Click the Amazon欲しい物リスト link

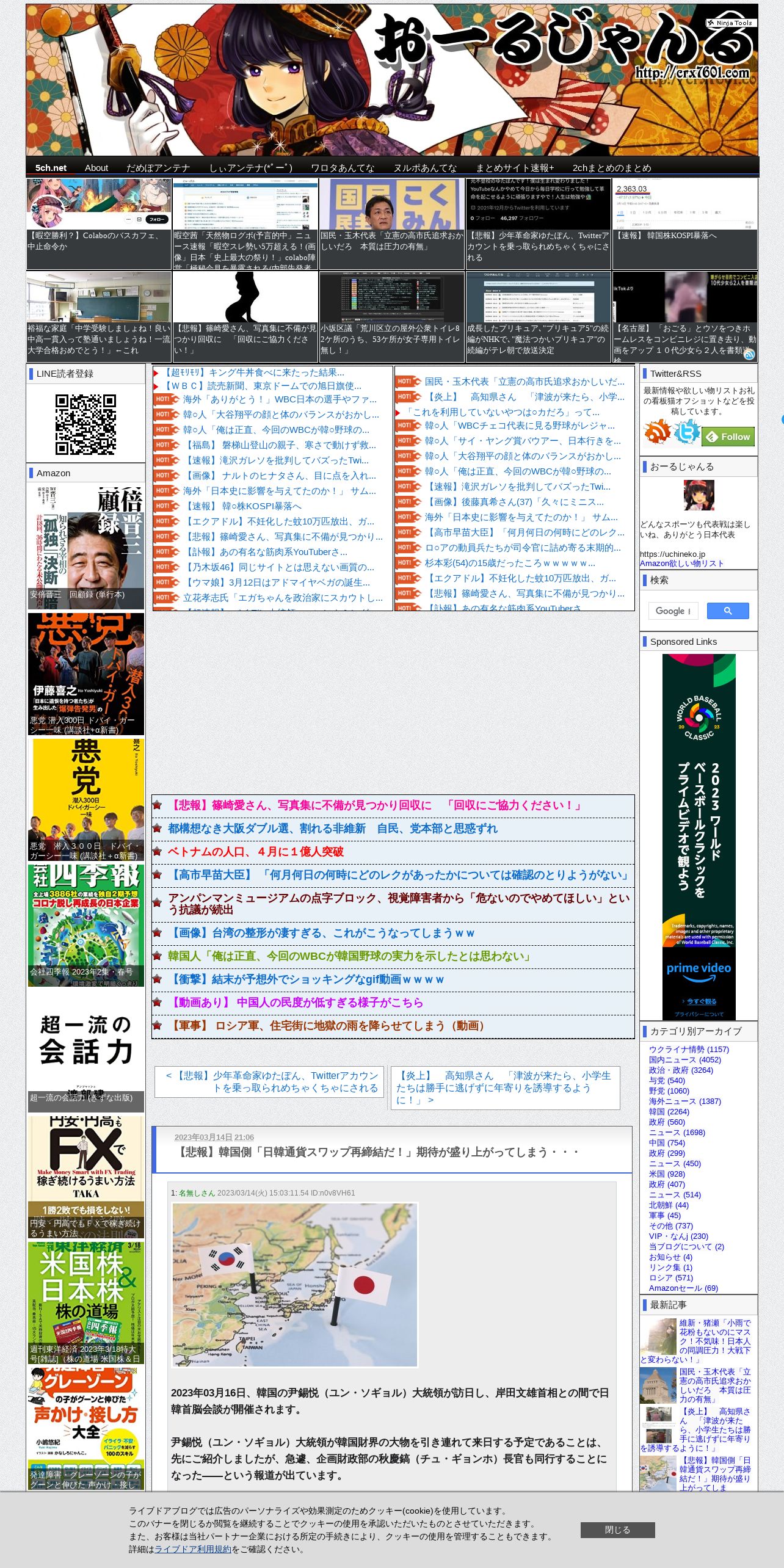[x=681, y=564]
